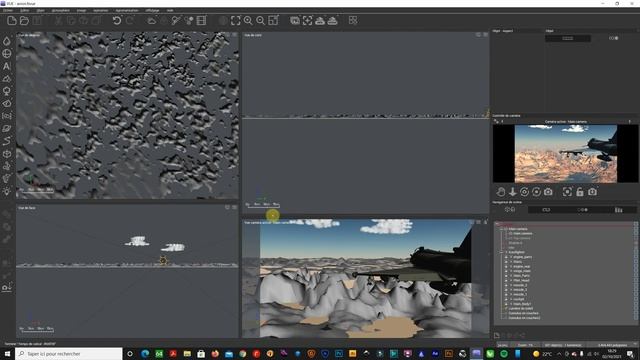Open the Objet menu
This screenshot has height=360, width=640.
point(40,10)
